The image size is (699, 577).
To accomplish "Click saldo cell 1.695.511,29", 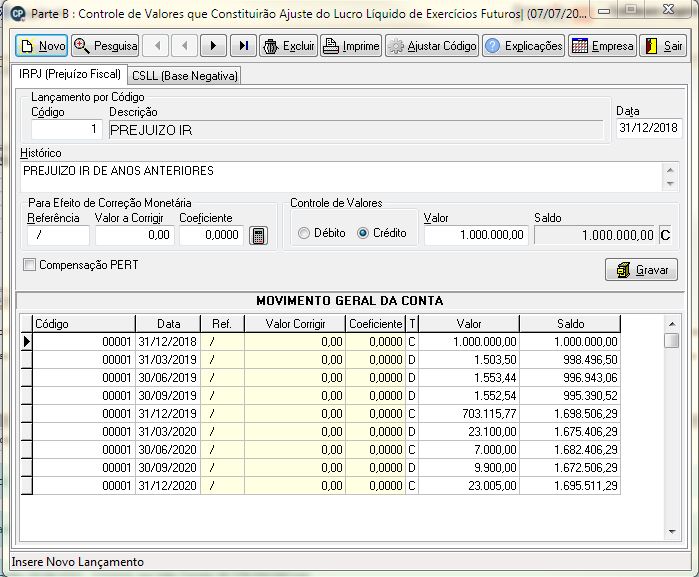I will [x=570, y=486].
